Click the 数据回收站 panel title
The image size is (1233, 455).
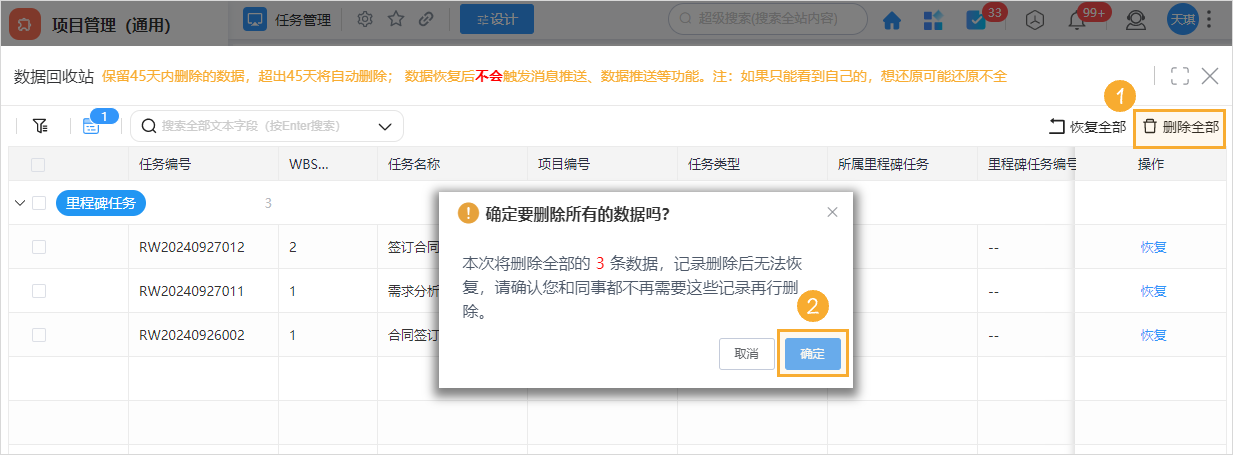pos(54,76)
